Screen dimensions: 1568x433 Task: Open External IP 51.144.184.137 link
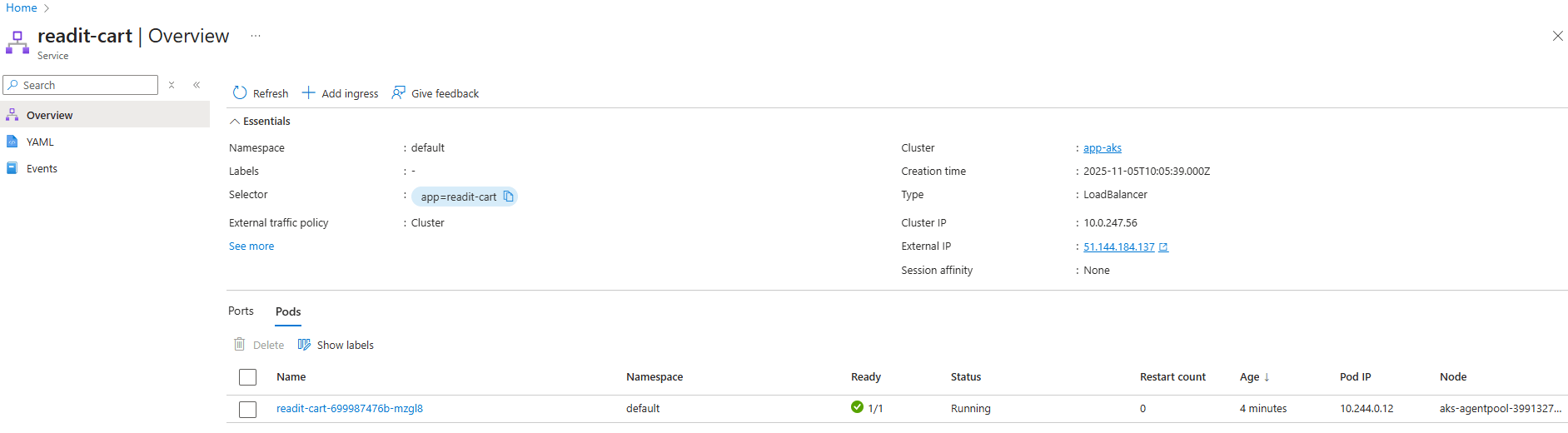pyautogui.click(x=1119, y=247)
